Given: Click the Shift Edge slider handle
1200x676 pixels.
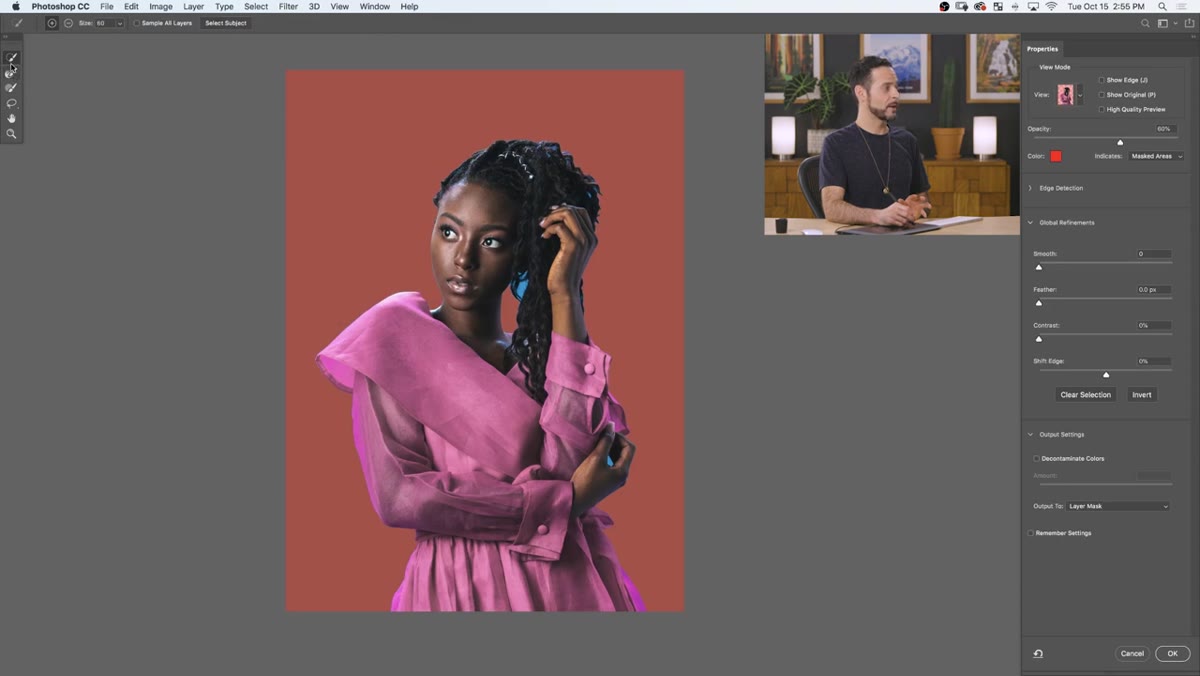Looking at the screenshot, I should [x=1106, y=375].
